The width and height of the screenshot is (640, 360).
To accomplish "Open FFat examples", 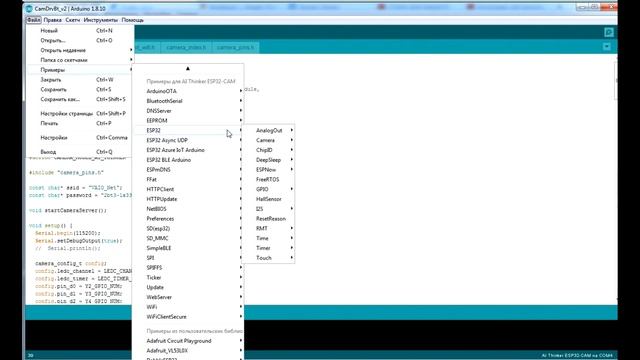I will click(188, 179).
